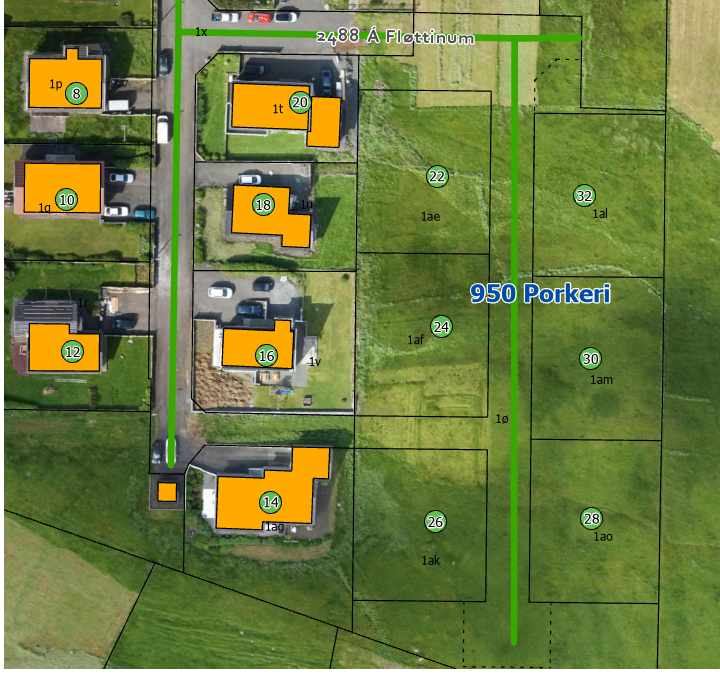Click the 950 Porkeri postal label

point(540,294)
